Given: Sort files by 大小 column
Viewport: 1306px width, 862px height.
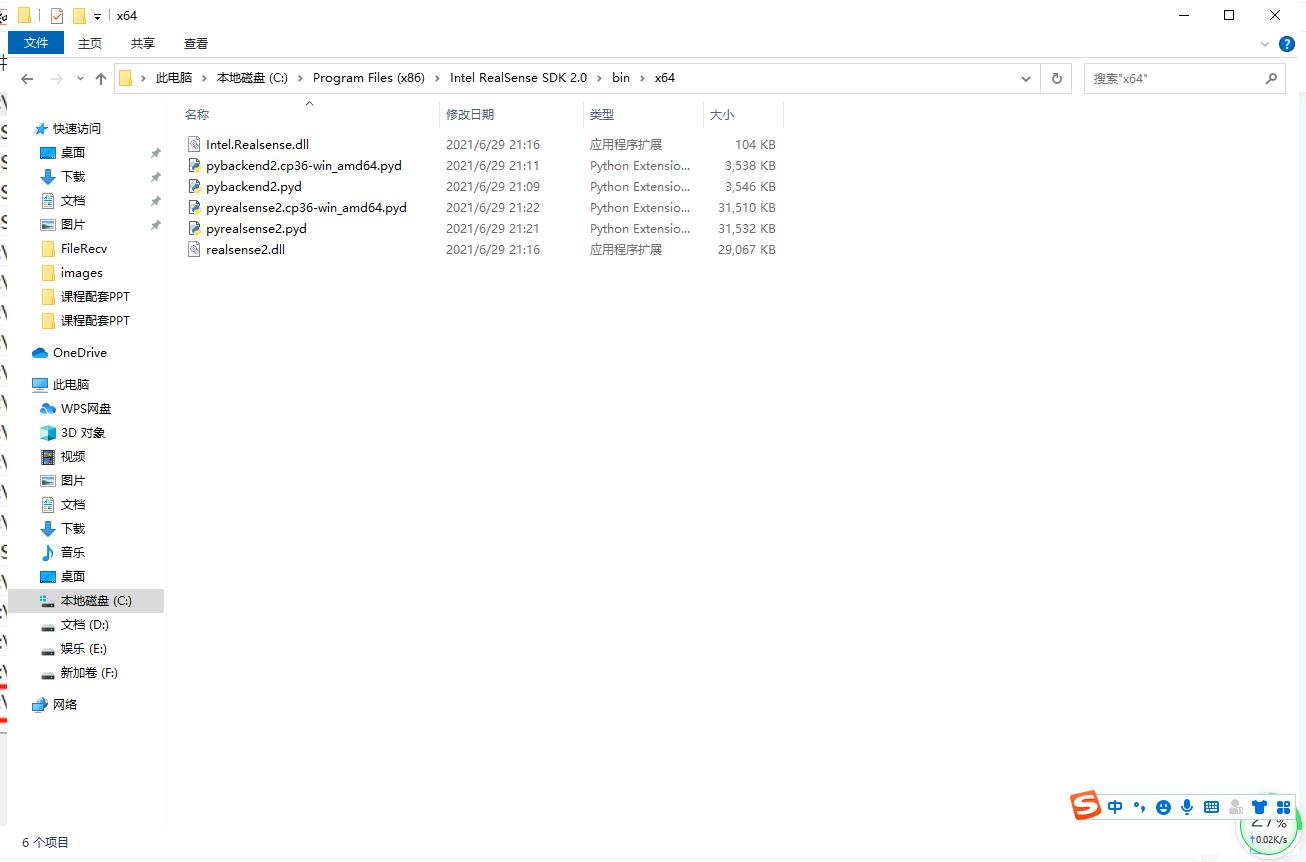Looking at the screenshot, I should [x=722, y=115].
